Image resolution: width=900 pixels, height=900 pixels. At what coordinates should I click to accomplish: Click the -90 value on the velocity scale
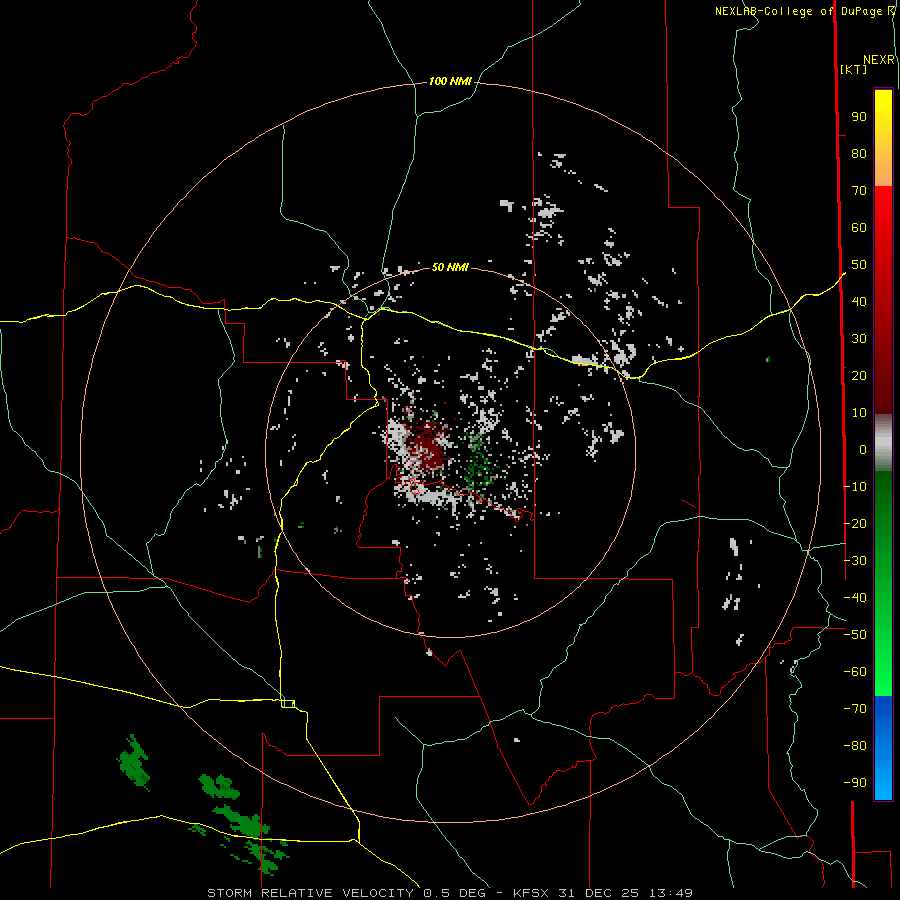click(855, 783)
